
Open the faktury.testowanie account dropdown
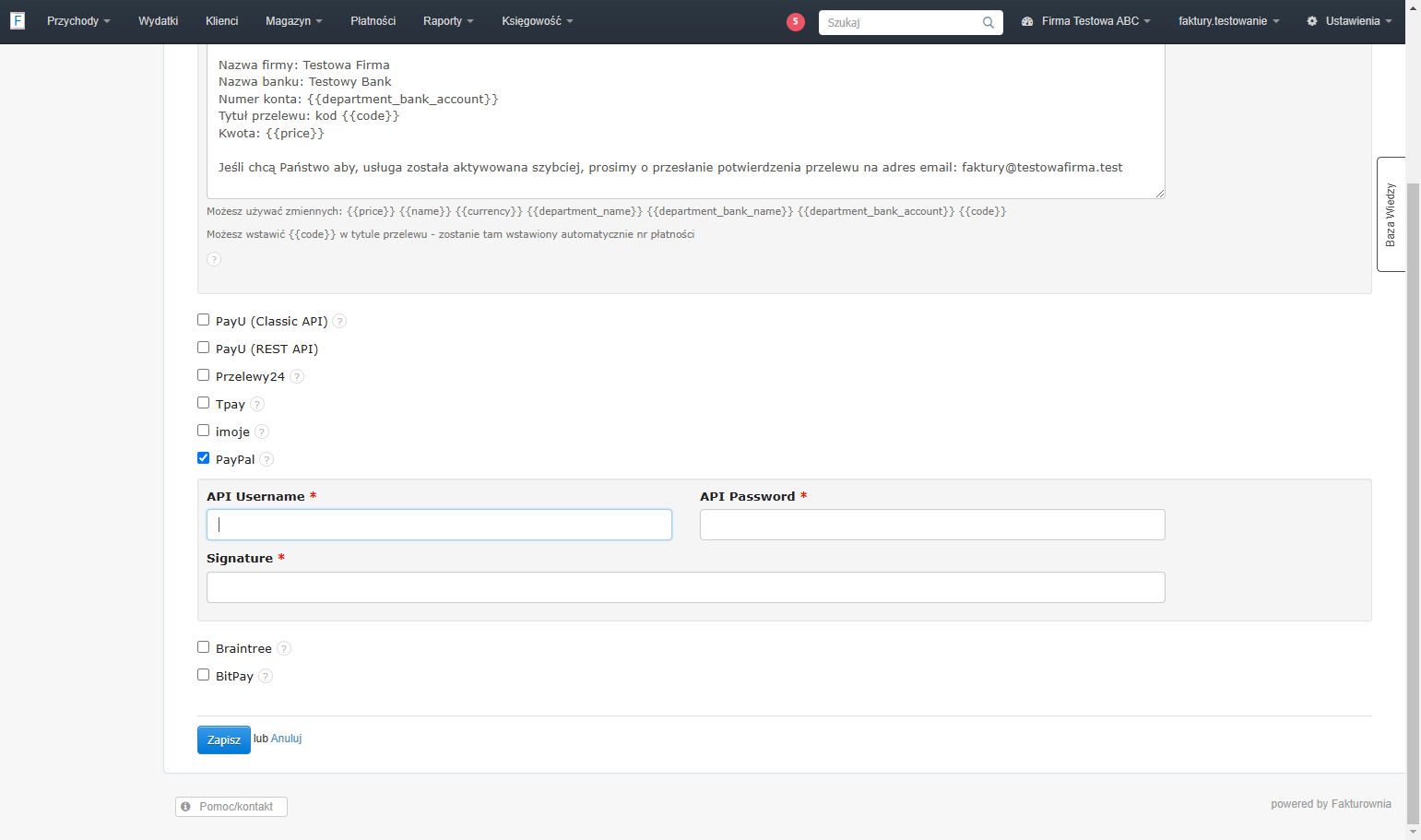(1228, 21)
